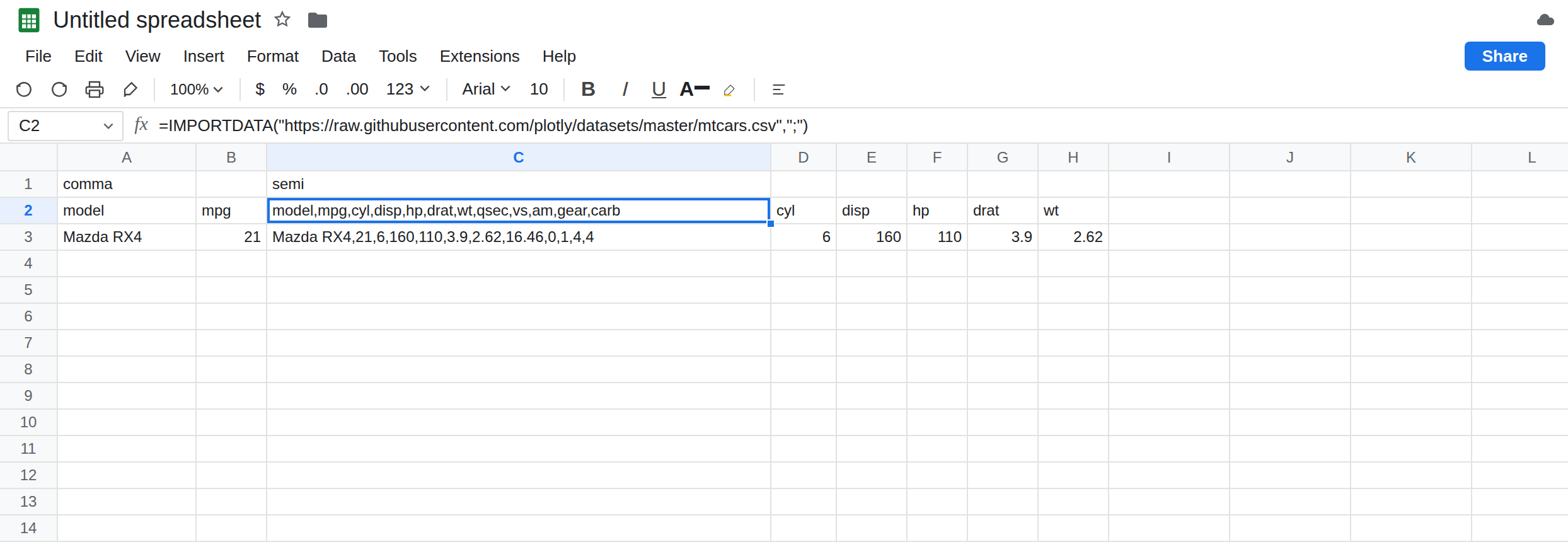
Task: Select column A header
Action: pos(127,158)
